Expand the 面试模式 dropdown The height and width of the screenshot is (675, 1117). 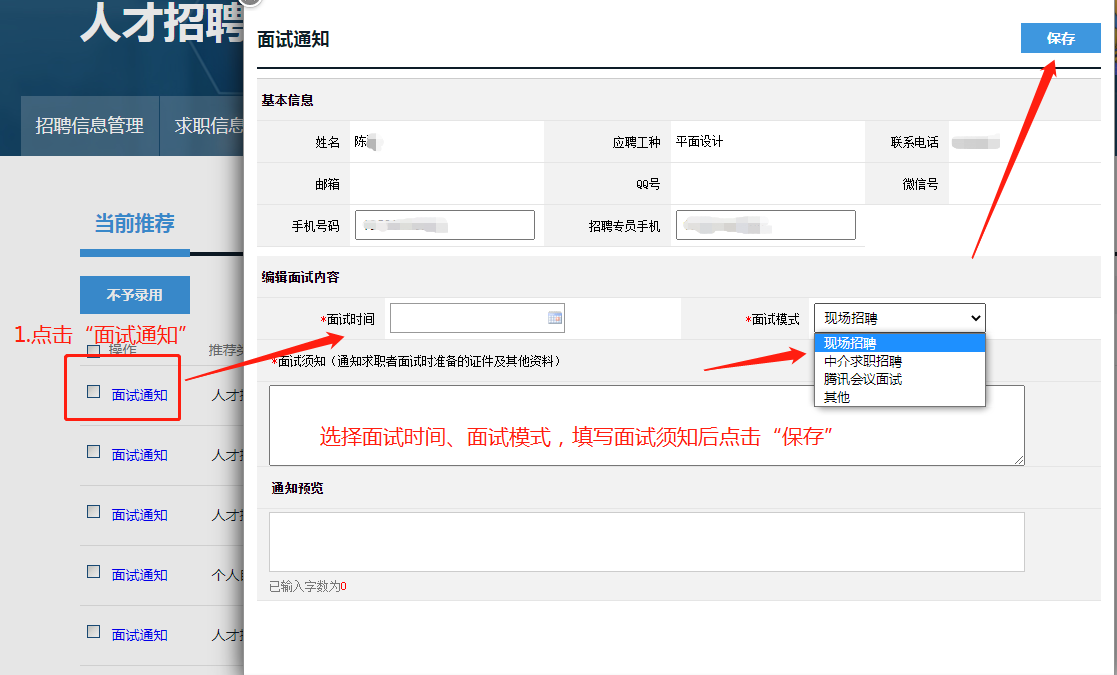(899, 318)
